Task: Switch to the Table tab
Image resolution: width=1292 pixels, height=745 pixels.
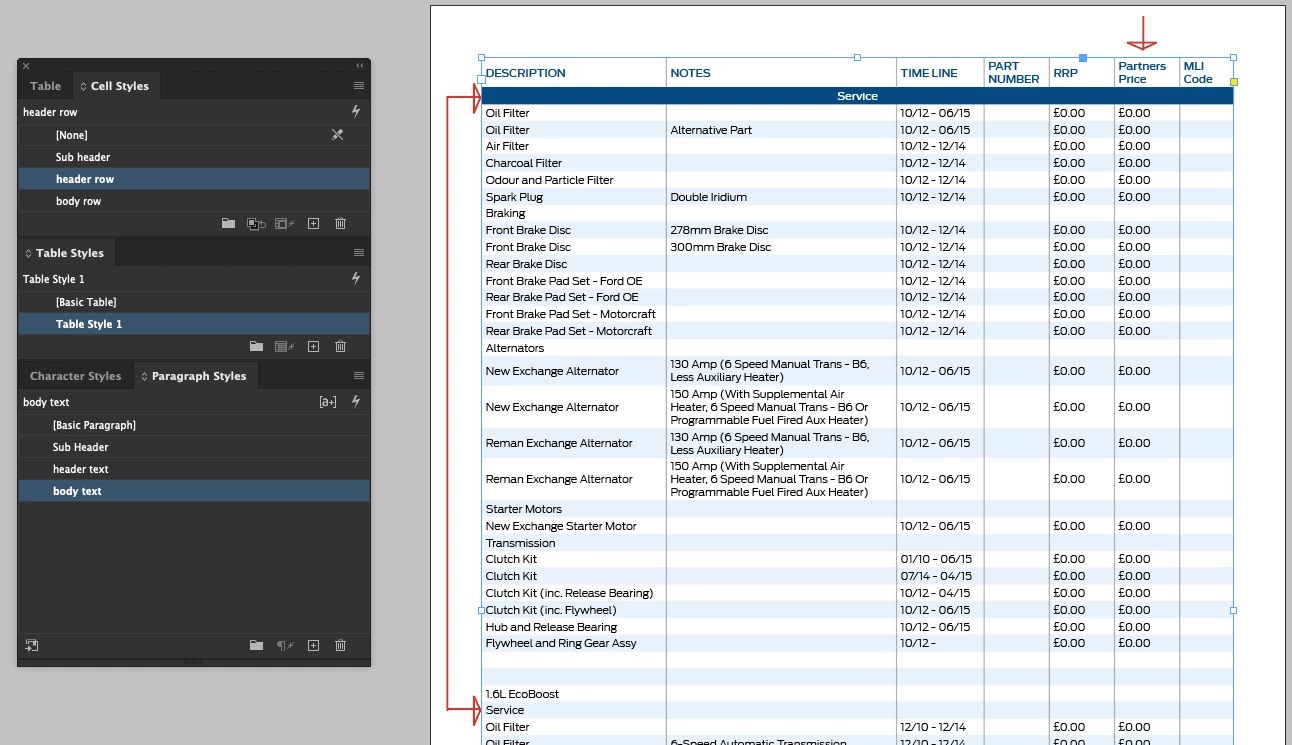Action: 45,86
